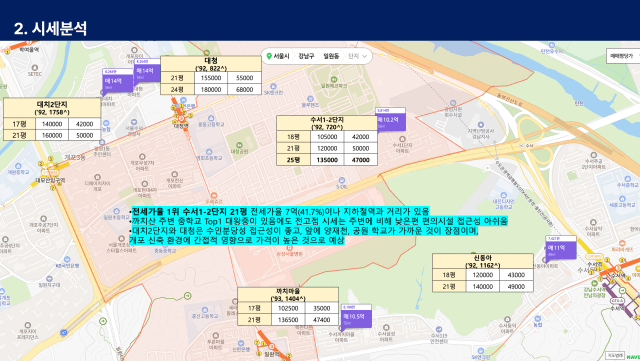Select 일원동 in the region breadcrumb
The height and width of the screenshot is (361, 640).
tap(331, 56)
